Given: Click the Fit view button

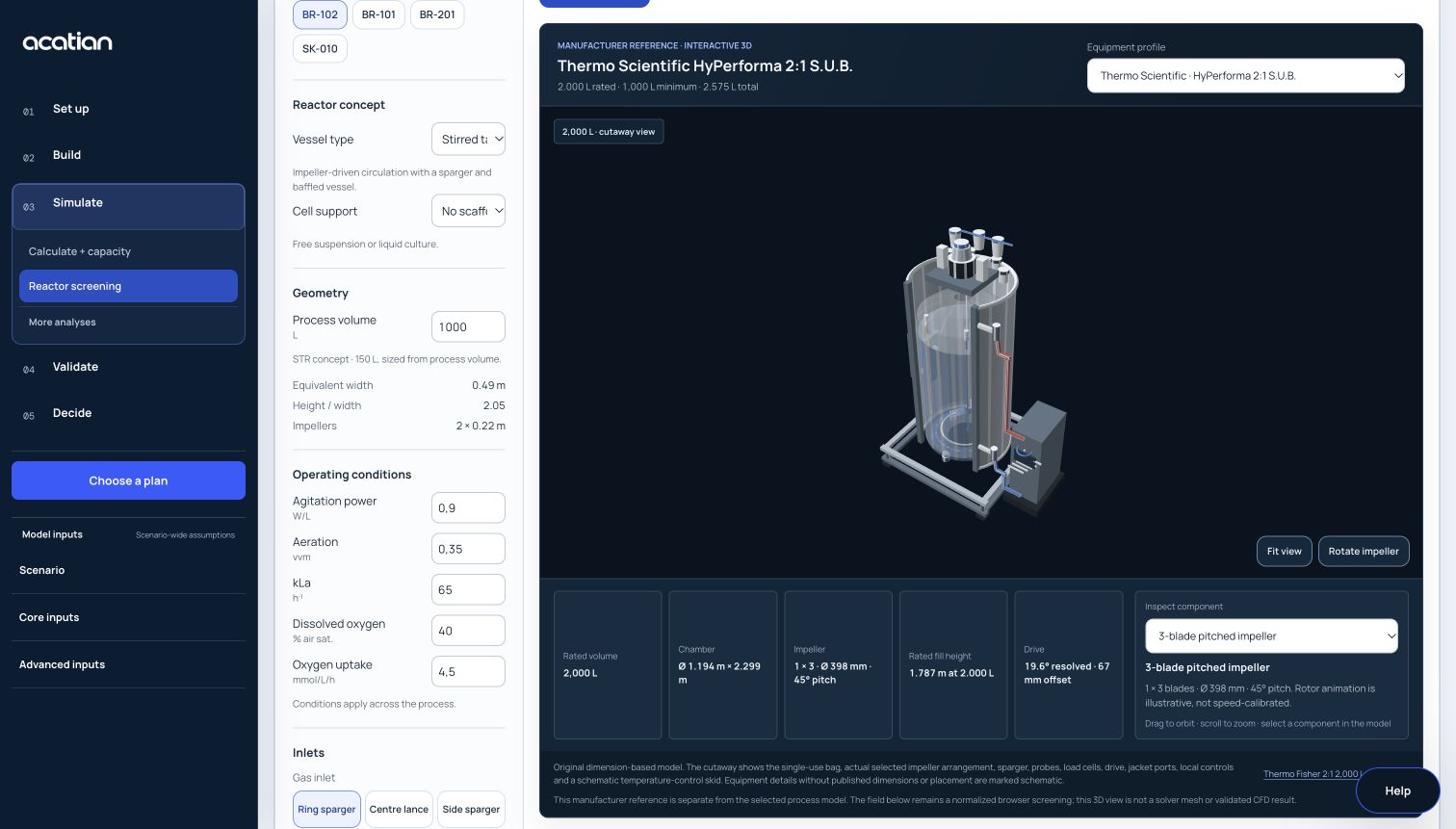Looking at the screenshot, I should [x=1284, y=551].
